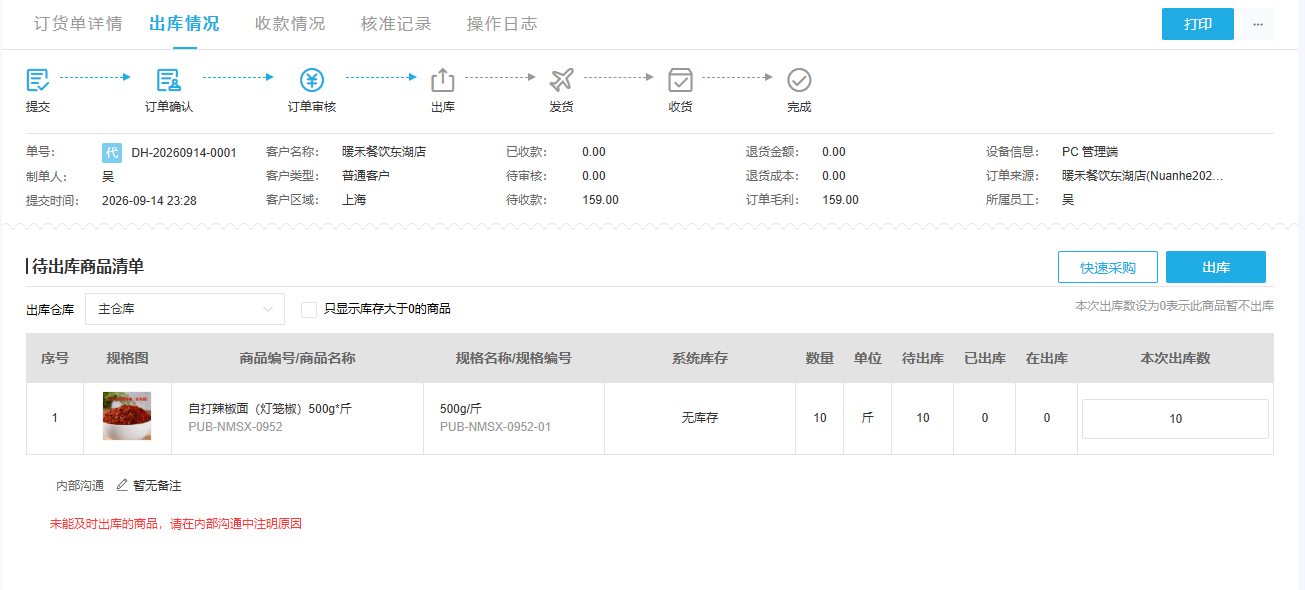Open the 收款情况 tab
The image size is (1305, 590).
click(291, 24)
